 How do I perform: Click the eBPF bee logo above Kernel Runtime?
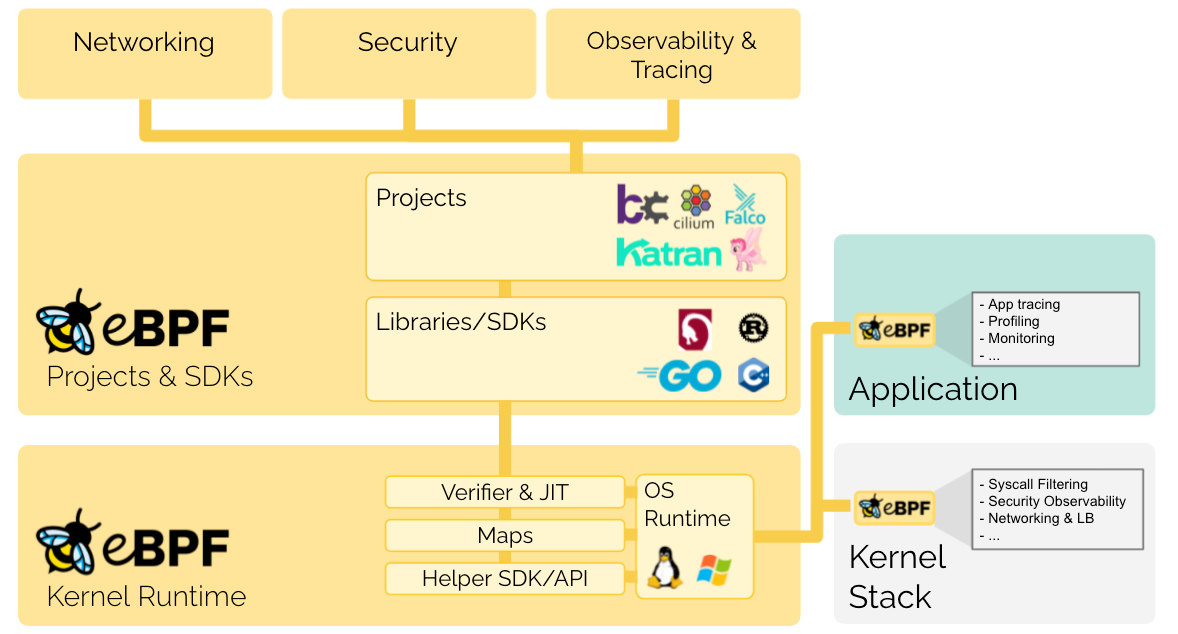click(x=132, y=542)
